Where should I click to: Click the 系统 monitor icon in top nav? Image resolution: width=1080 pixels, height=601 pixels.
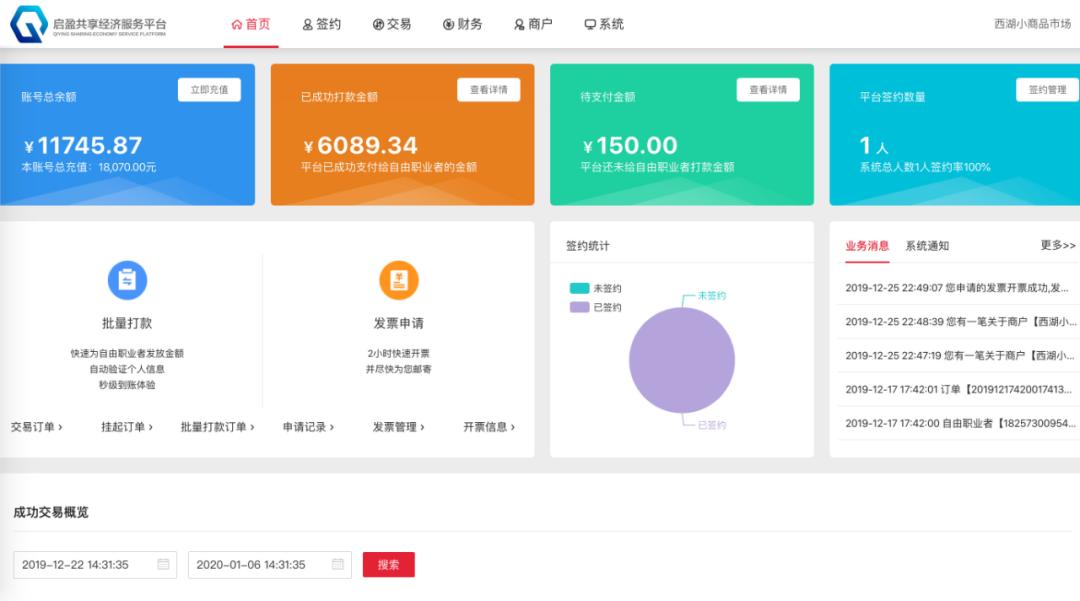[x=592, y=23]
